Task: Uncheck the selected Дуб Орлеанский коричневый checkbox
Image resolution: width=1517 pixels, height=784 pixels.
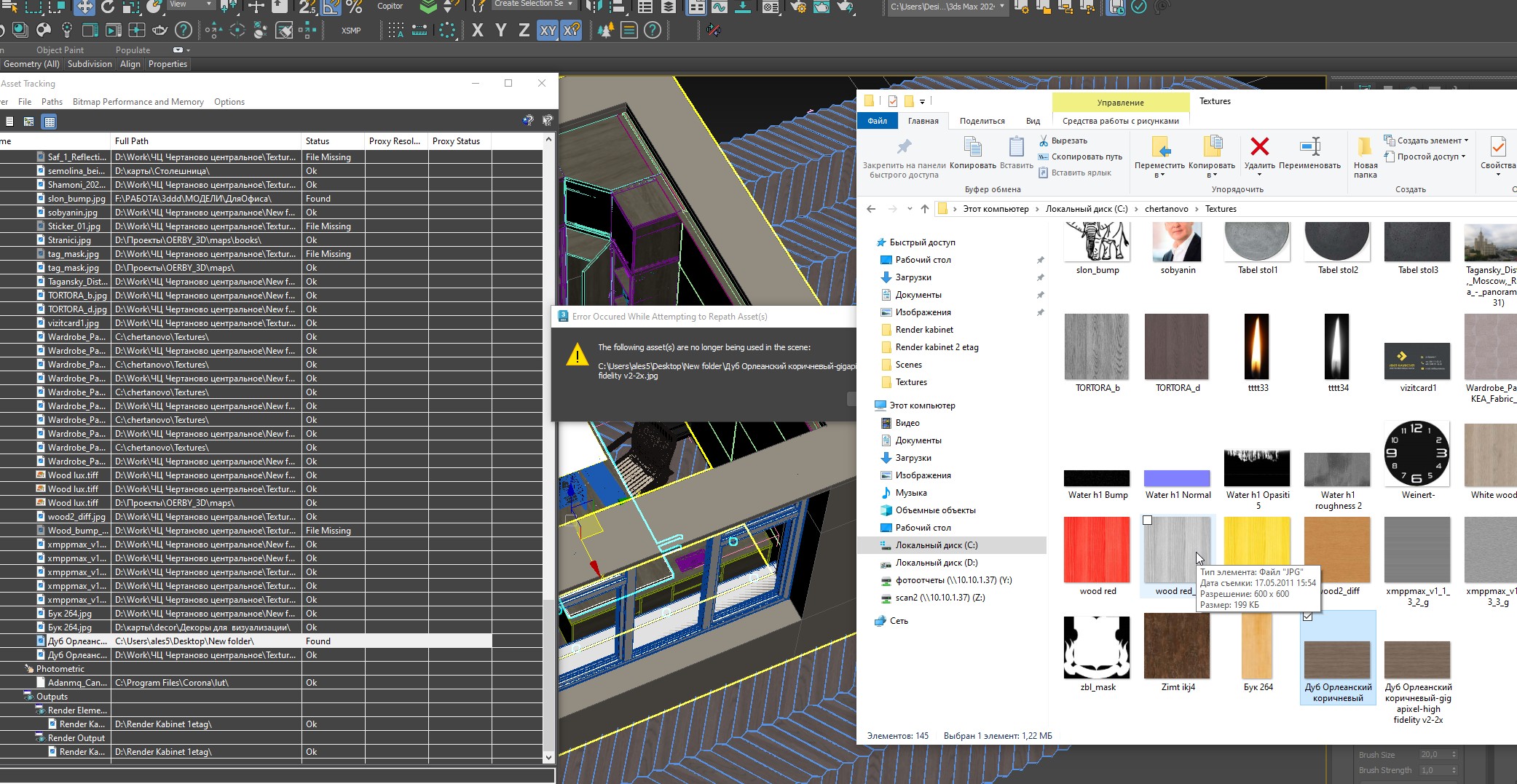Action: click(1308, 617)
